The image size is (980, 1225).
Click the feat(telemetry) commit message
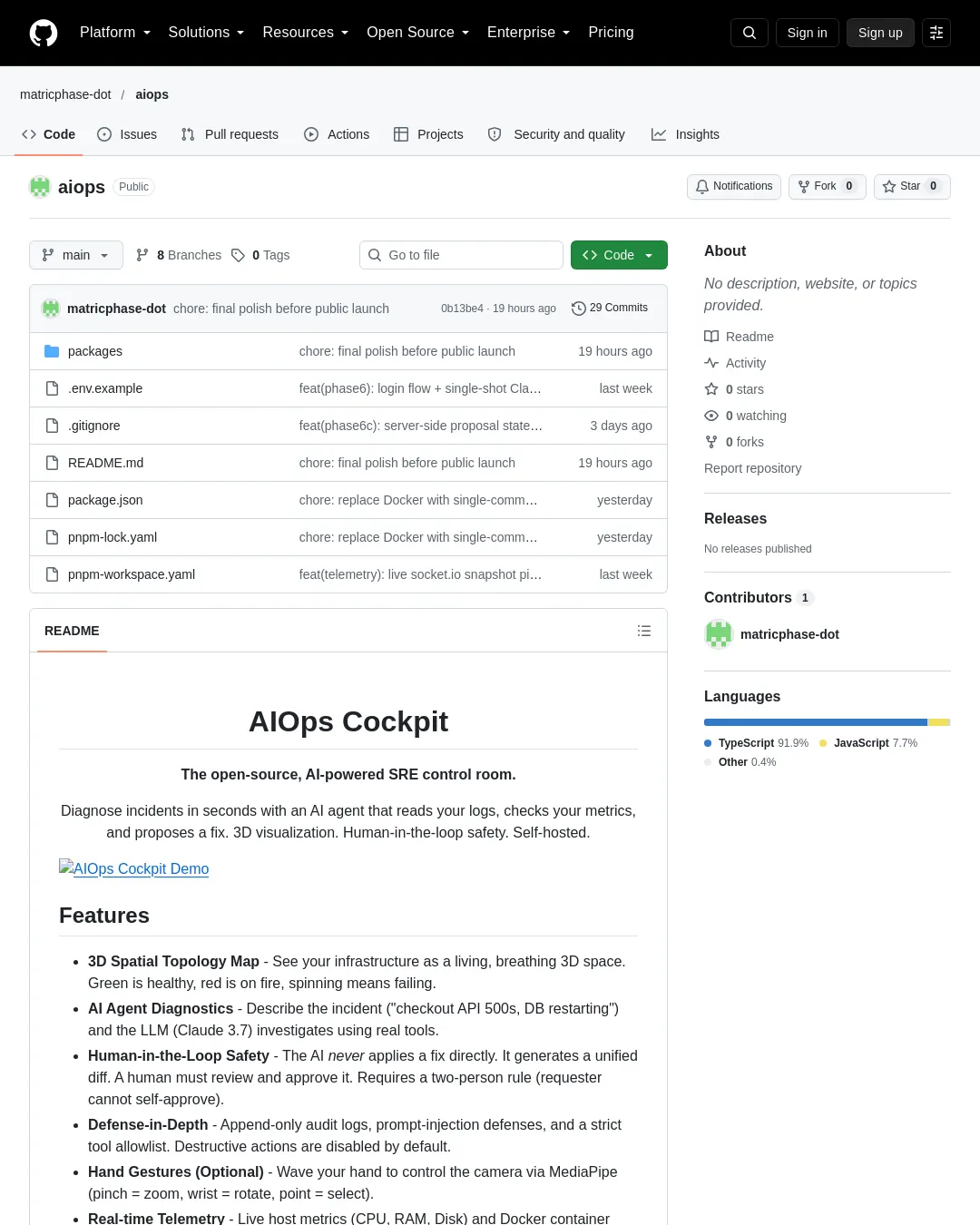click(420, 574)
